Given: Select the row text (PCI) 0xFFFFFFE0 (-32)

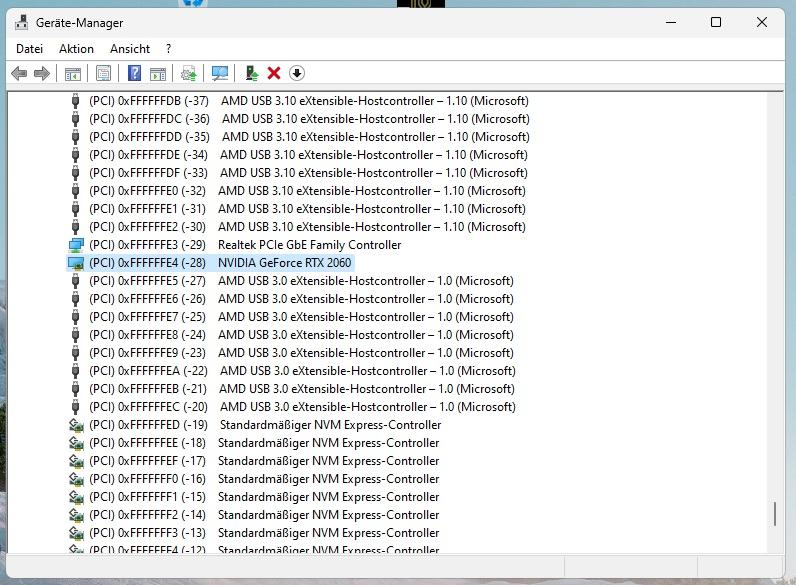Looking at the screenshot, I should (147, 191).
